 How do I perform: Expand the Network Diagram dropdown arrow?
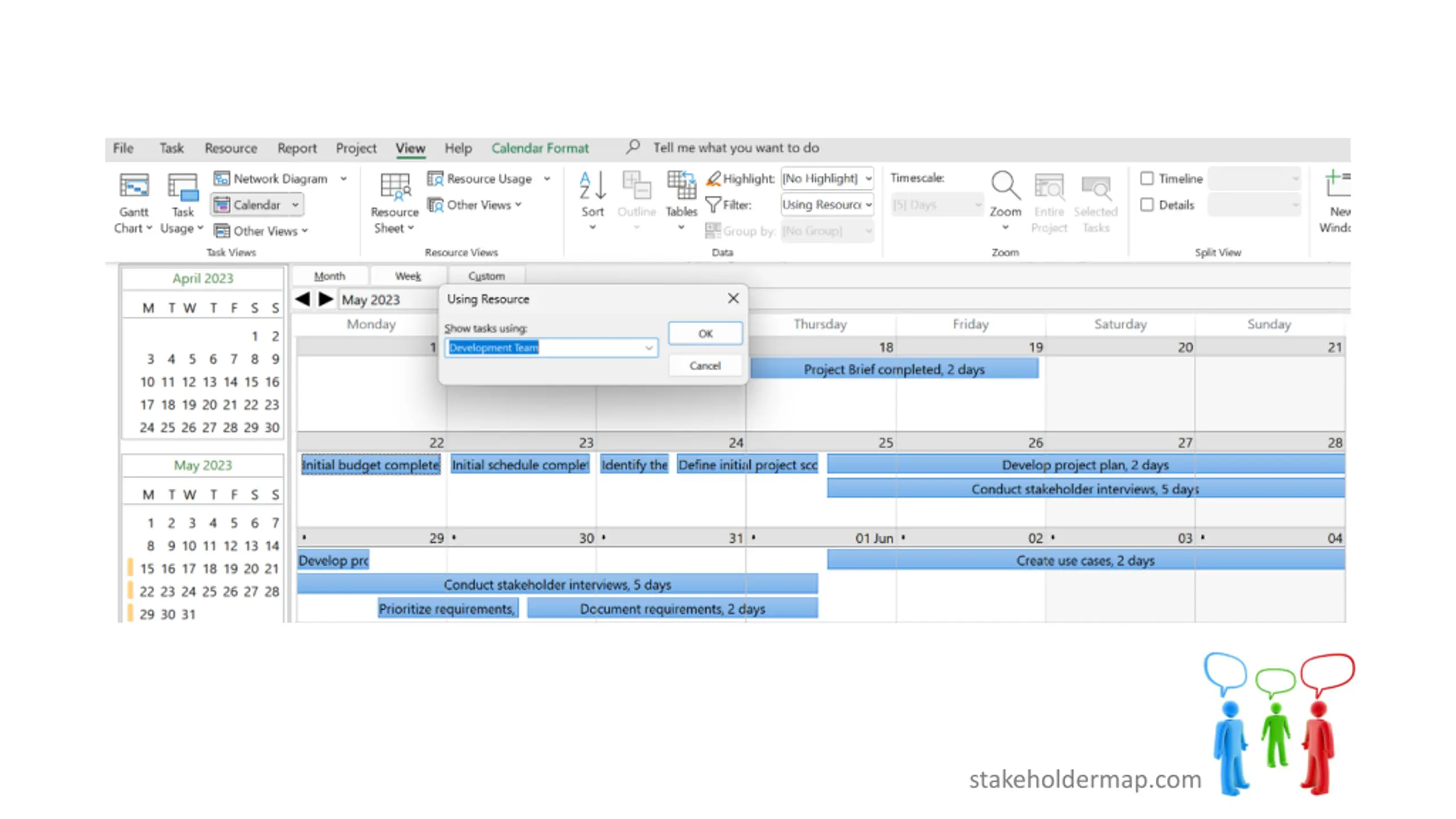point(344,179)
